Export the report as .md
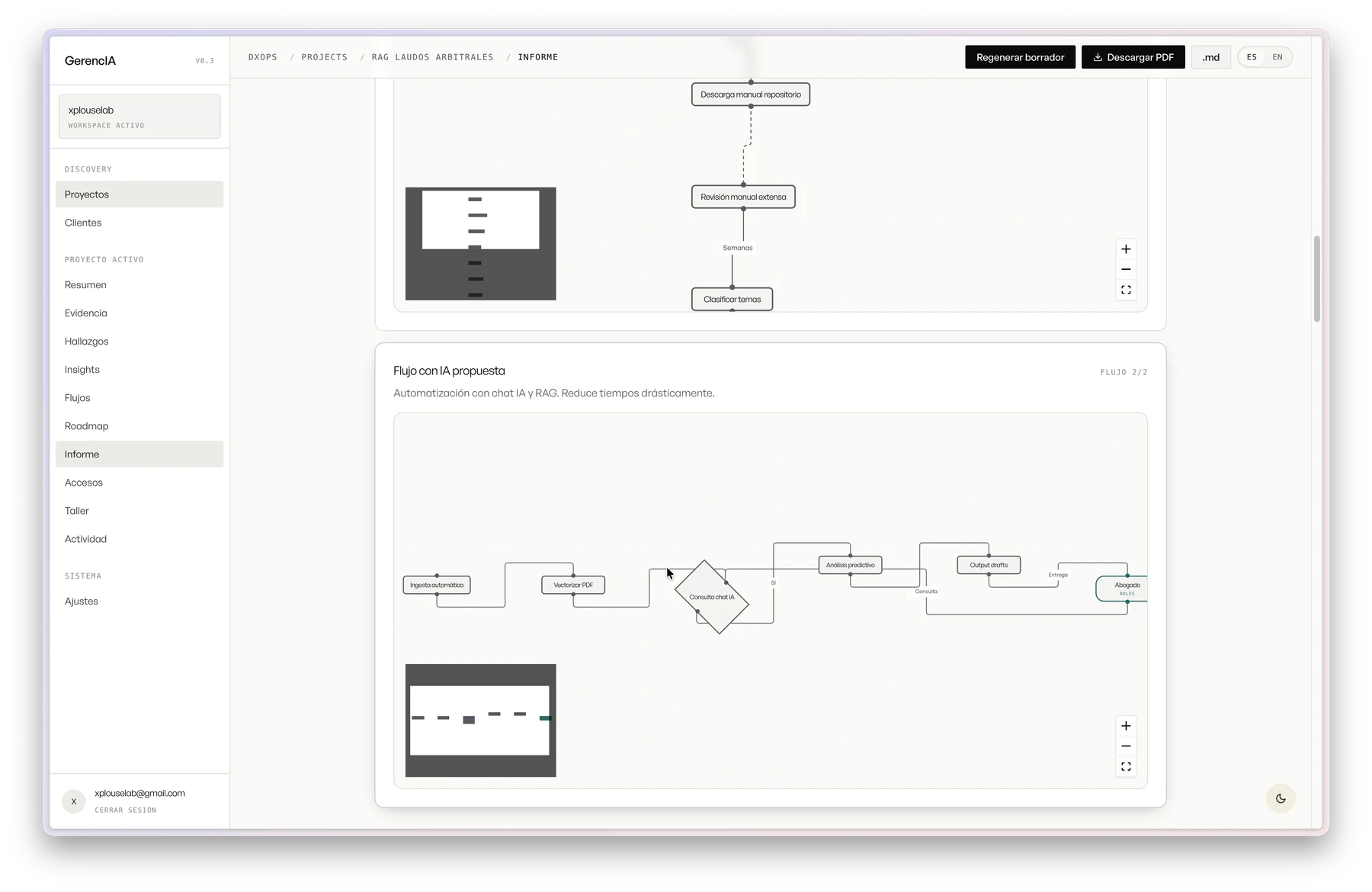Image resolution: width=1372 pixels, height=892 pixels. [x=1211, y=57]
